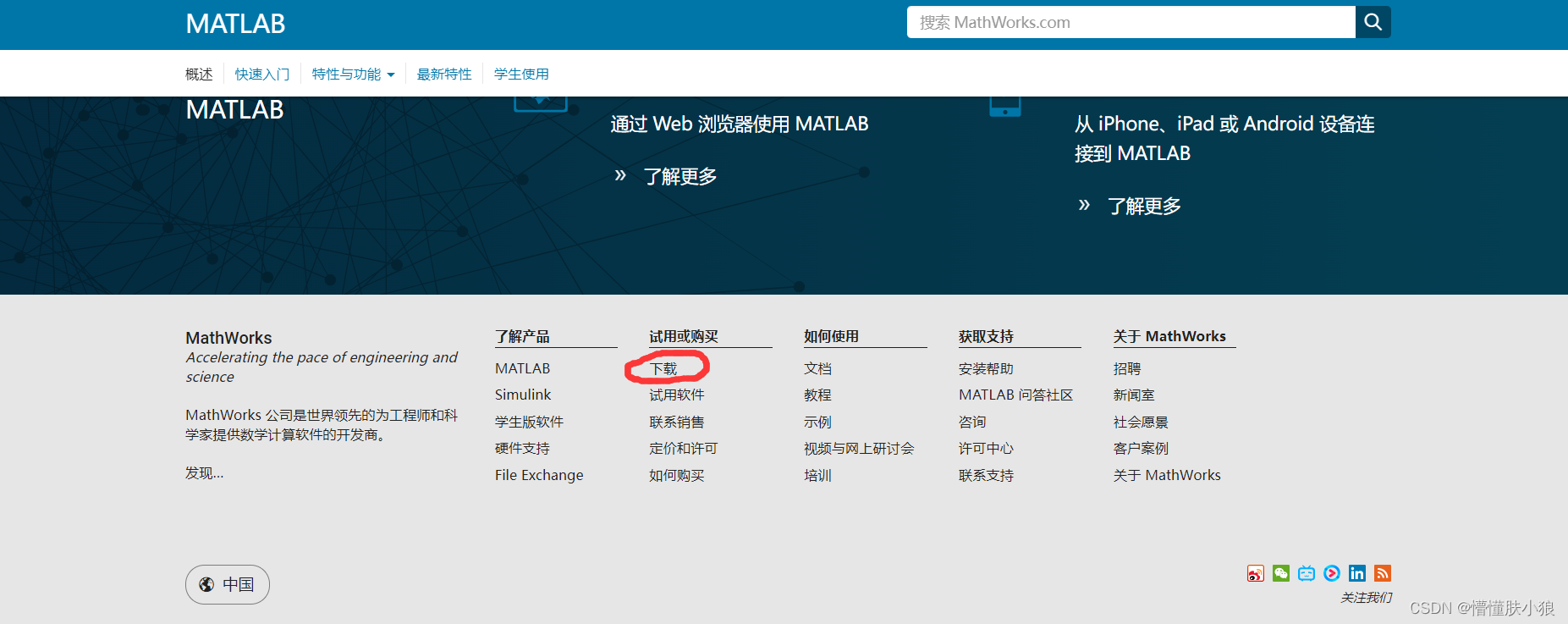Screen dimensions: 1568x624
Task: Click the search magnifier button
Action: coord(1373,22)
